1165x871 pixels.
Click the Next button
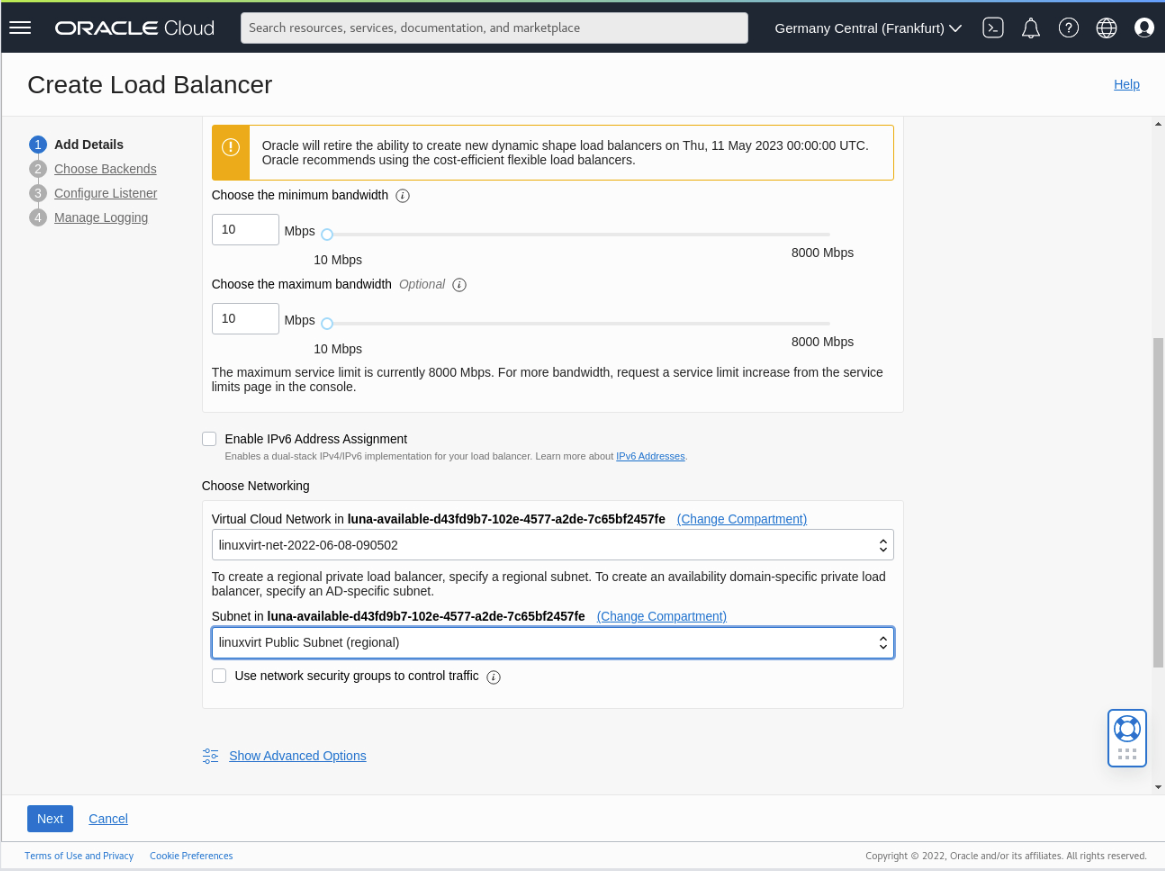pyautogui.click(x=49, y=818)
